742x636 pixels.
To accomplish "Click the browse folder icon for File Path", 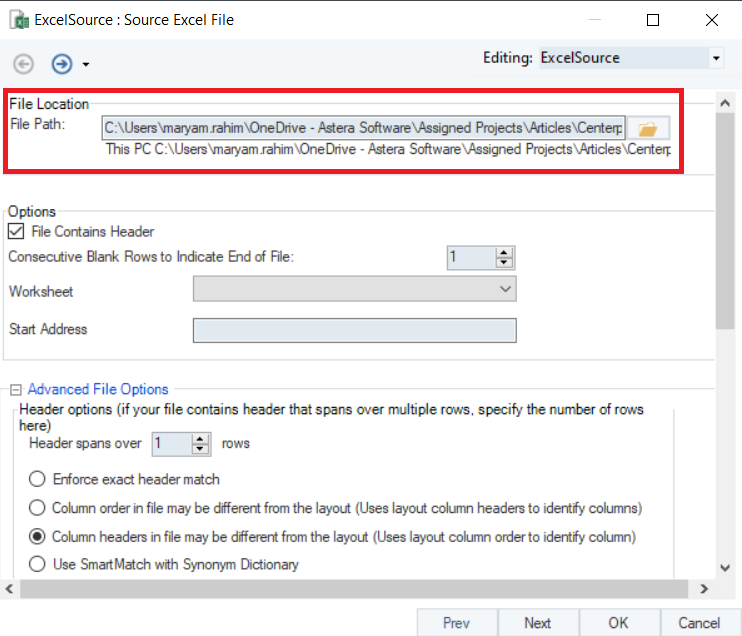I will coord(648,128).
